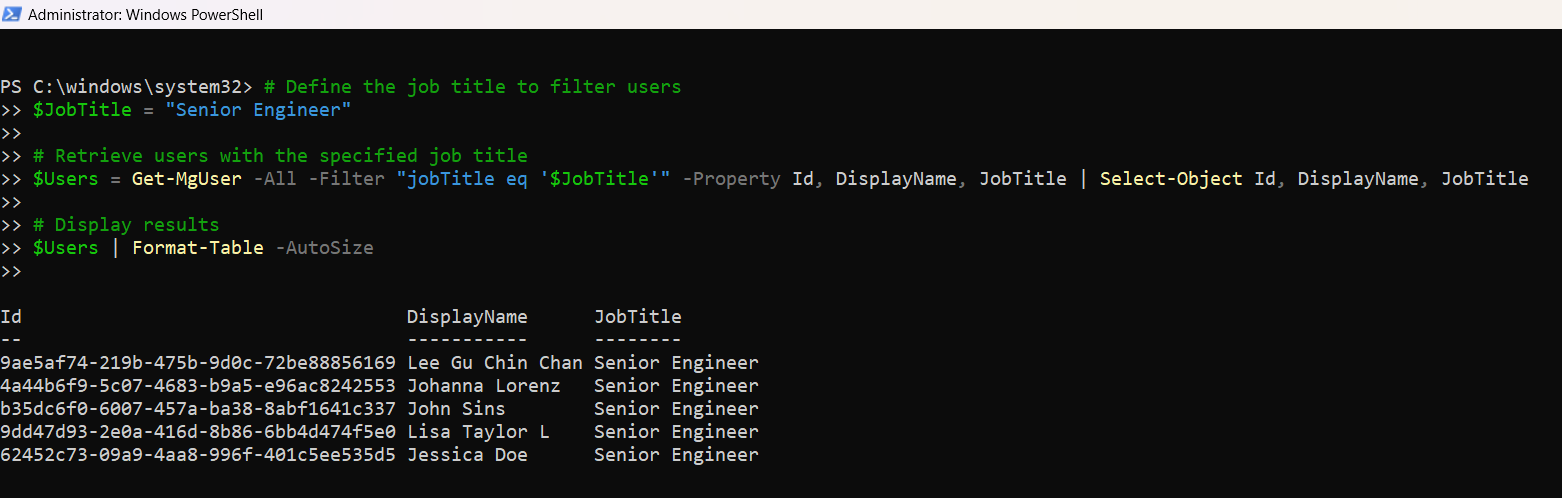Click the Id starting with 62452c73
The image size is (1562, 498).
[x=198, y=455]
